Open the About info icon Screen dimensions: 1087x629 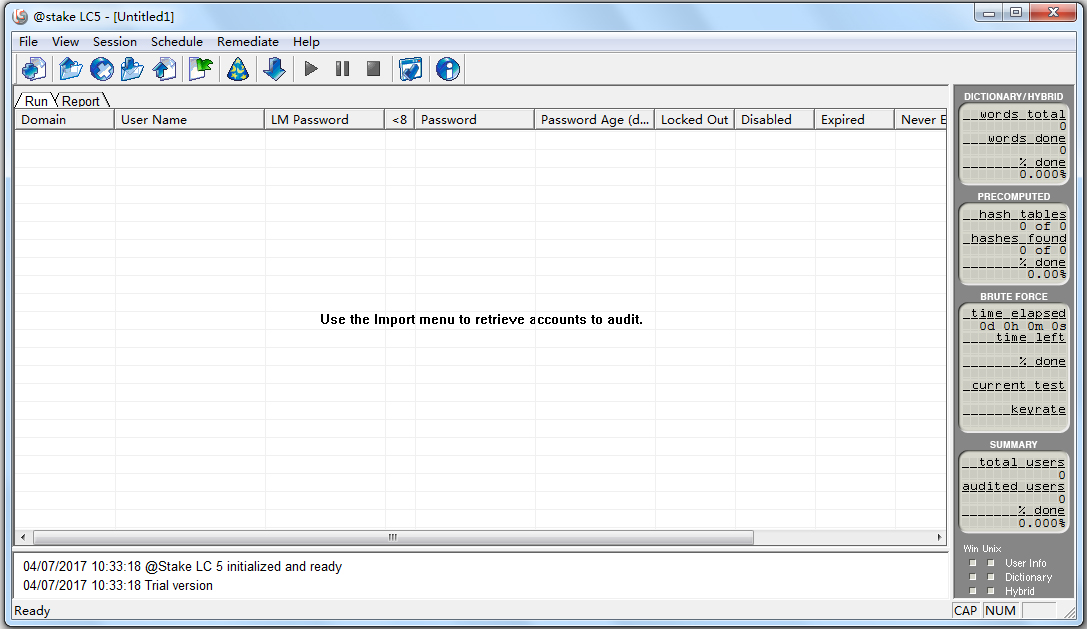447,69
